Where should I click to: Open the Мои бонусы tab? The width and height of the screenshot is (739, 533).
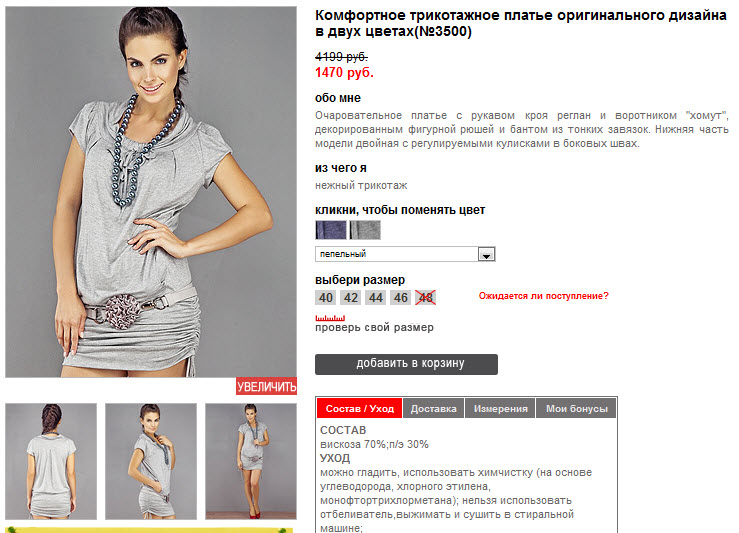(576, 409)
